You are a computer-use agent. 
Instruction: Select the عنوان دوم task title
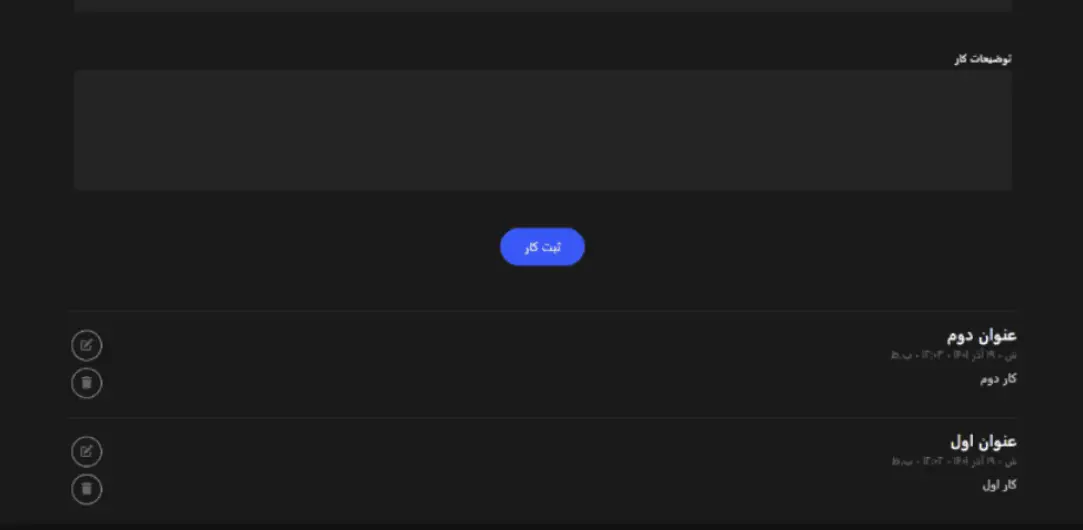(x=981, y=336)
